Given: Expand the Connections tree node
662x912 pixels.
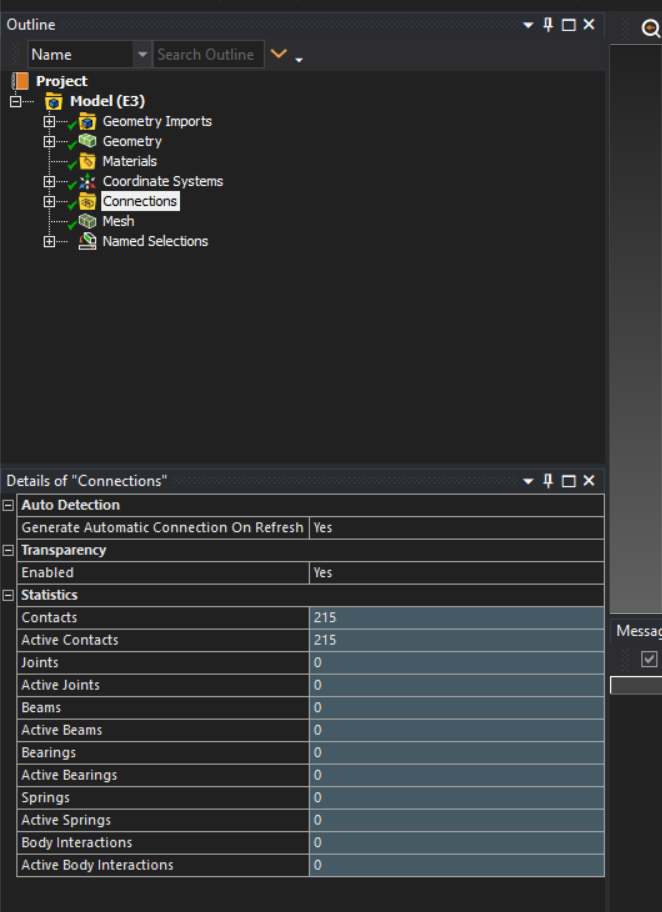Looking at the screenshot, I should click(49, 201).
